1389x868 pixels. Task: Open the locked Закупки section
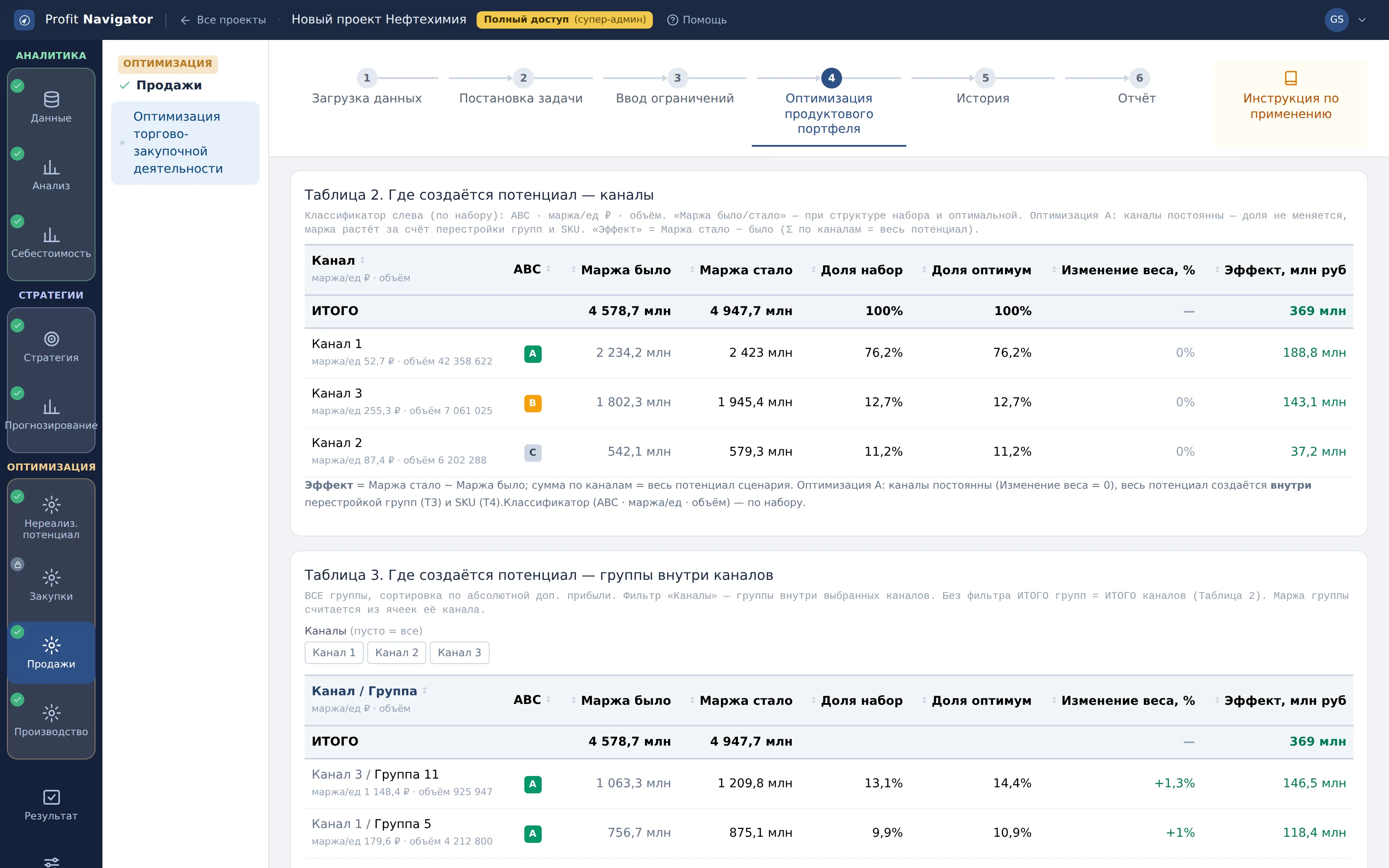coord(51,585)
